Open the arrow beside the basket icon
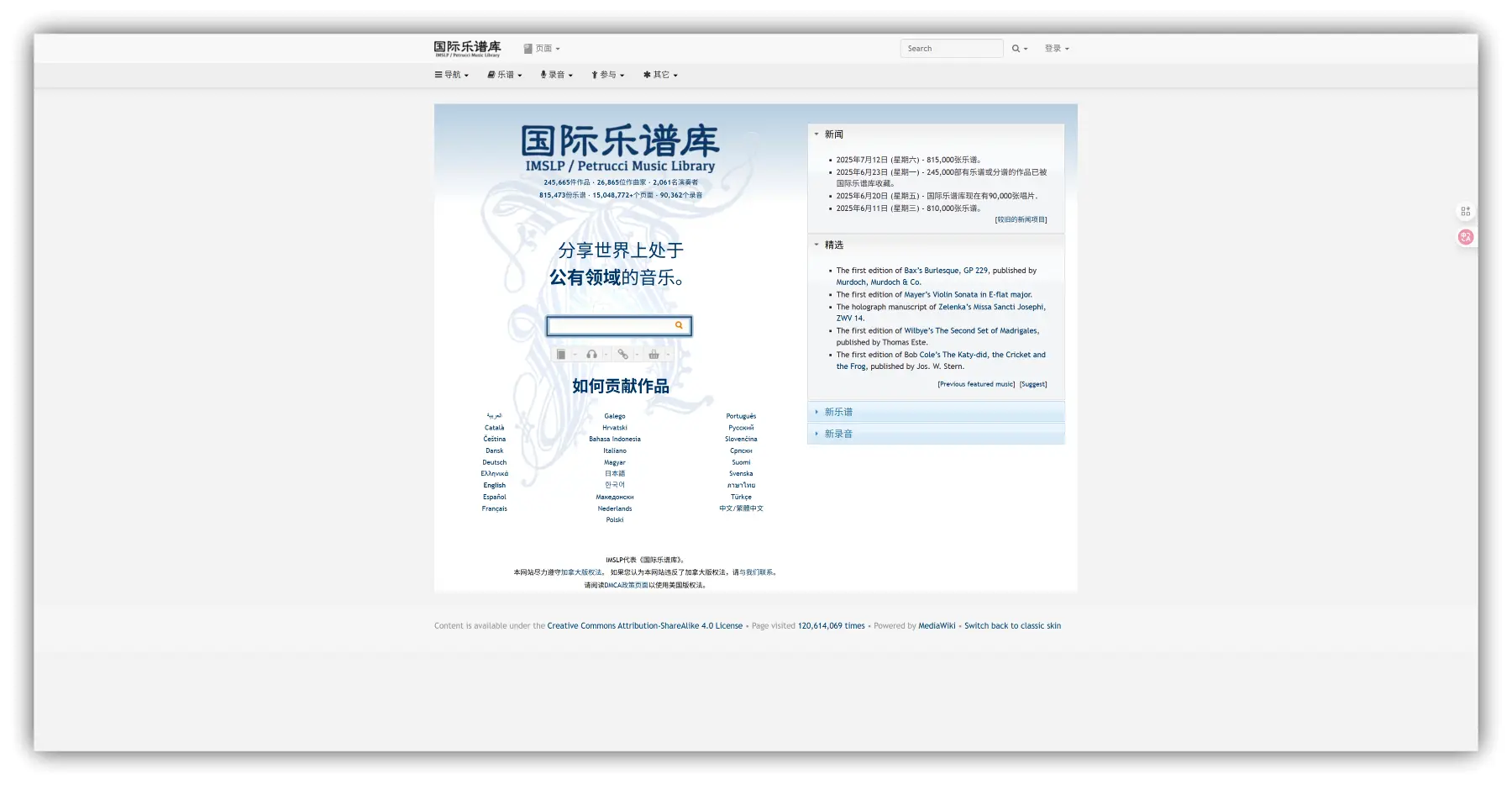1512x785 pixels. [x=668, y=355]
